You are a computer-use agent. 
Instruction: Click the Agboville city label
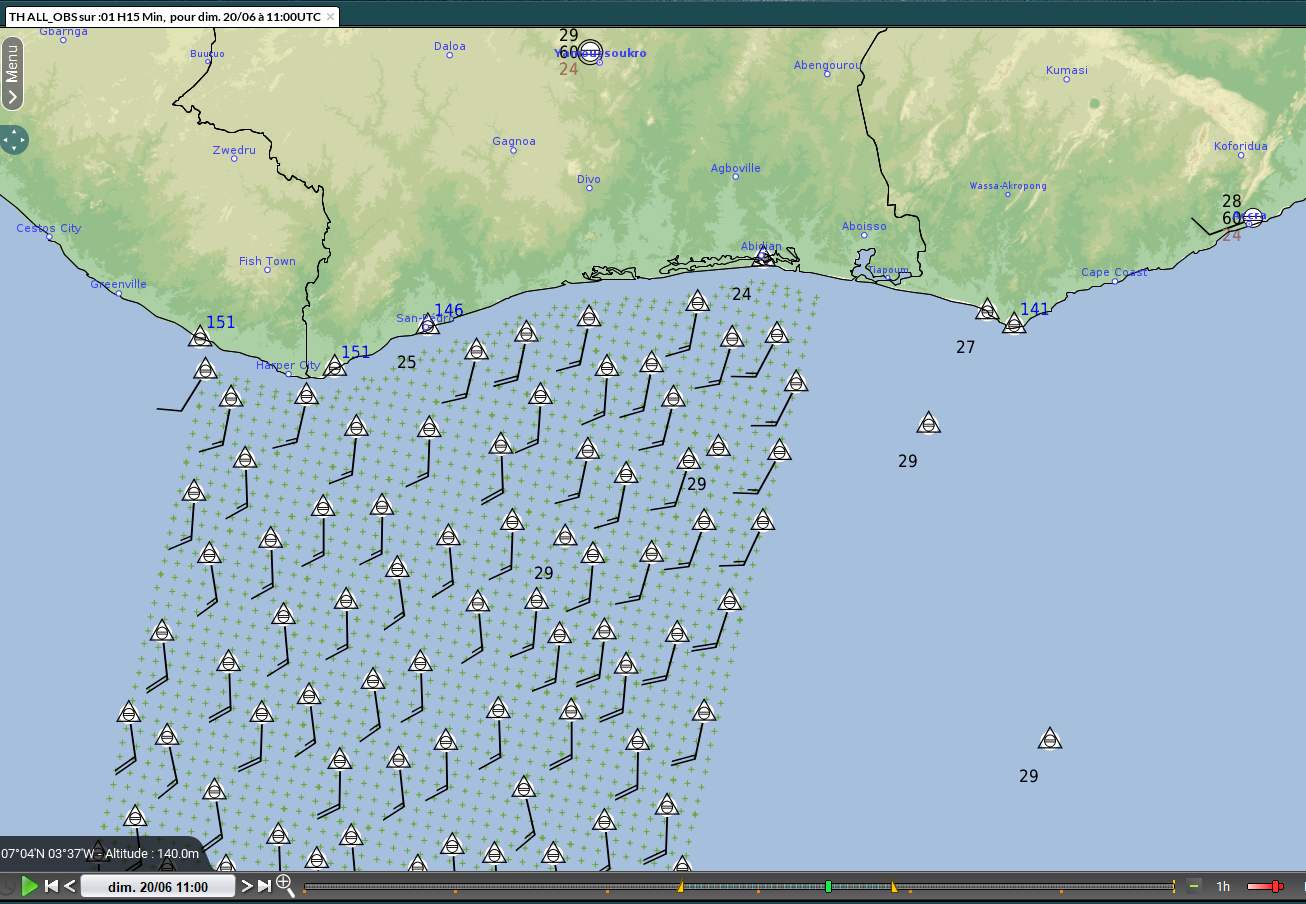click(x=736, y=168)
